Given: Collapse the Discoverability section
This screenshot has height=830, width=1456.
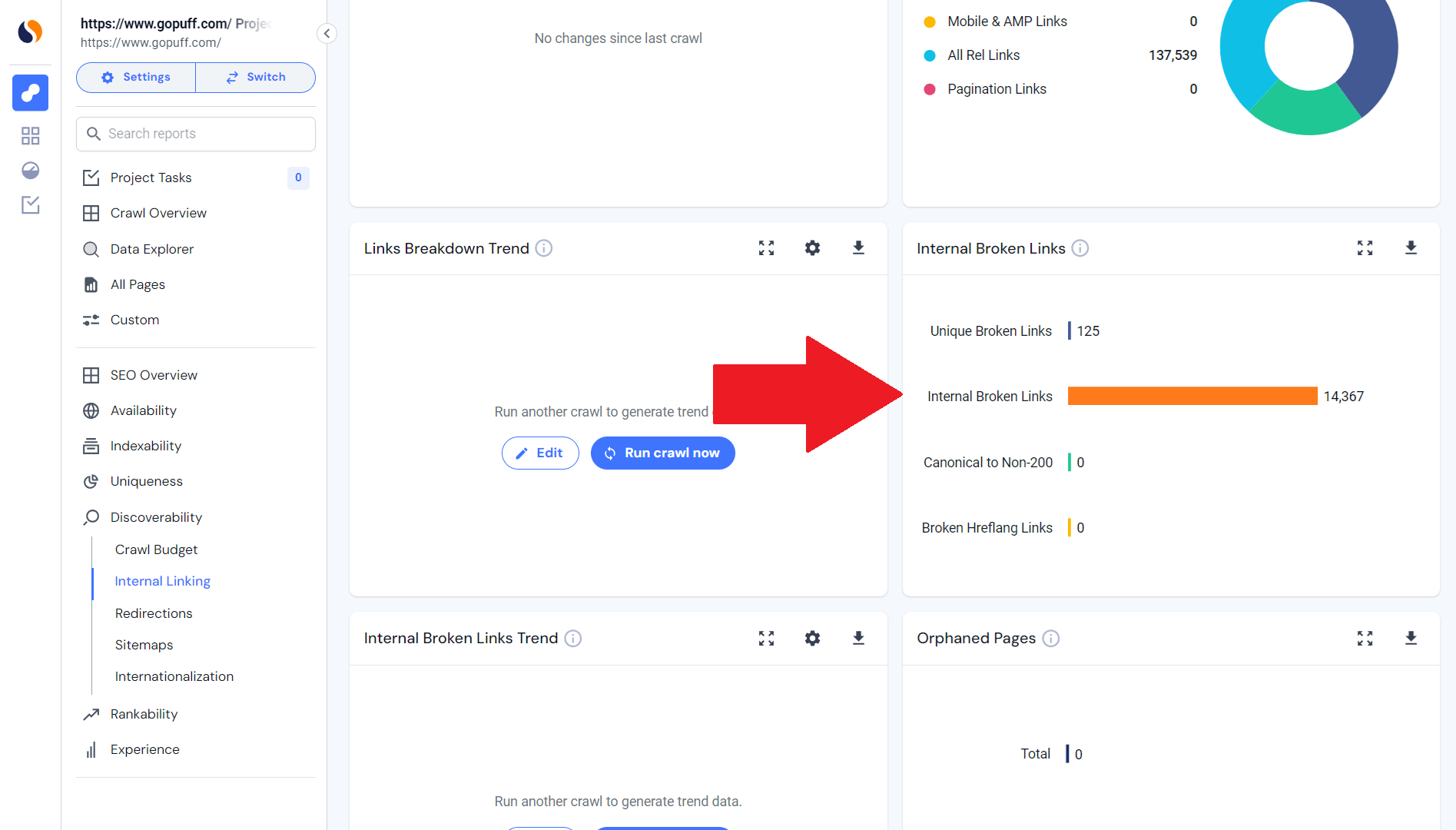Looking at the screenshot, I should click(156, 516).
